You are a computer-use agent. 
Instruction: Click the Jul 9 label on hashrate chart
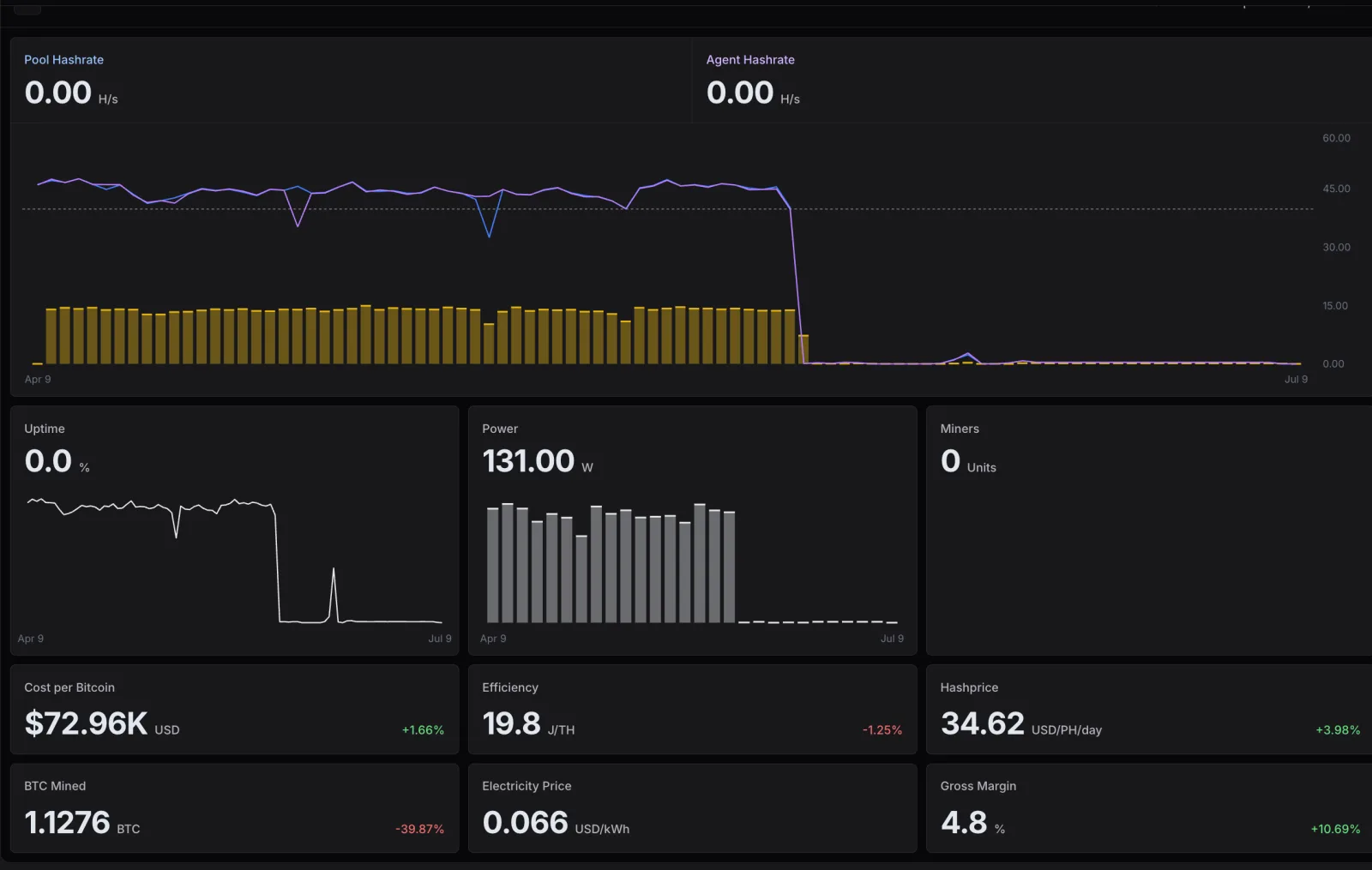[x=1296, y=379]
